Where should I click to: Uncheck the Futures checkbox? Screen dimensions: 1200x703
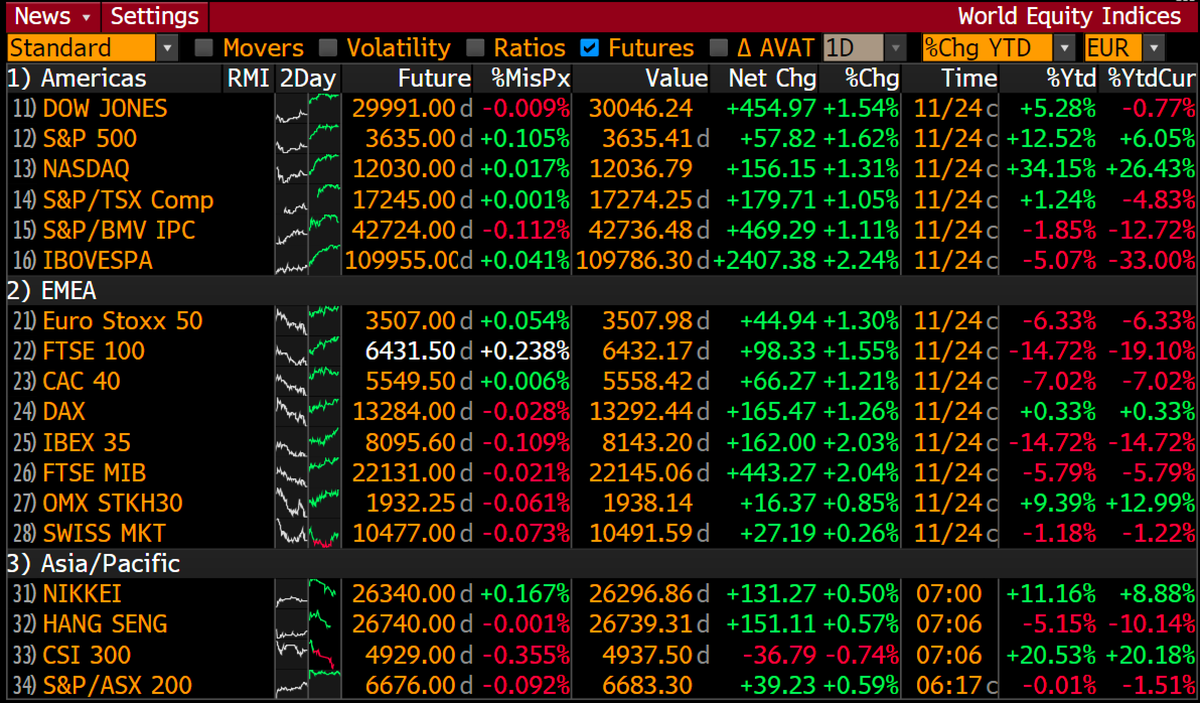tap(590, 48)
